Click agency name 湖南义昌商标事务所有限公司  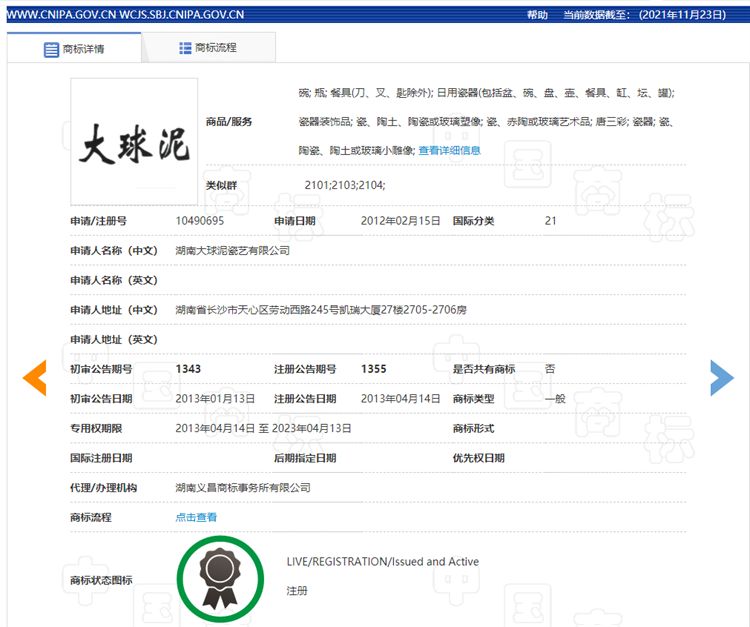pyautogui.click(x=242, y=487)
